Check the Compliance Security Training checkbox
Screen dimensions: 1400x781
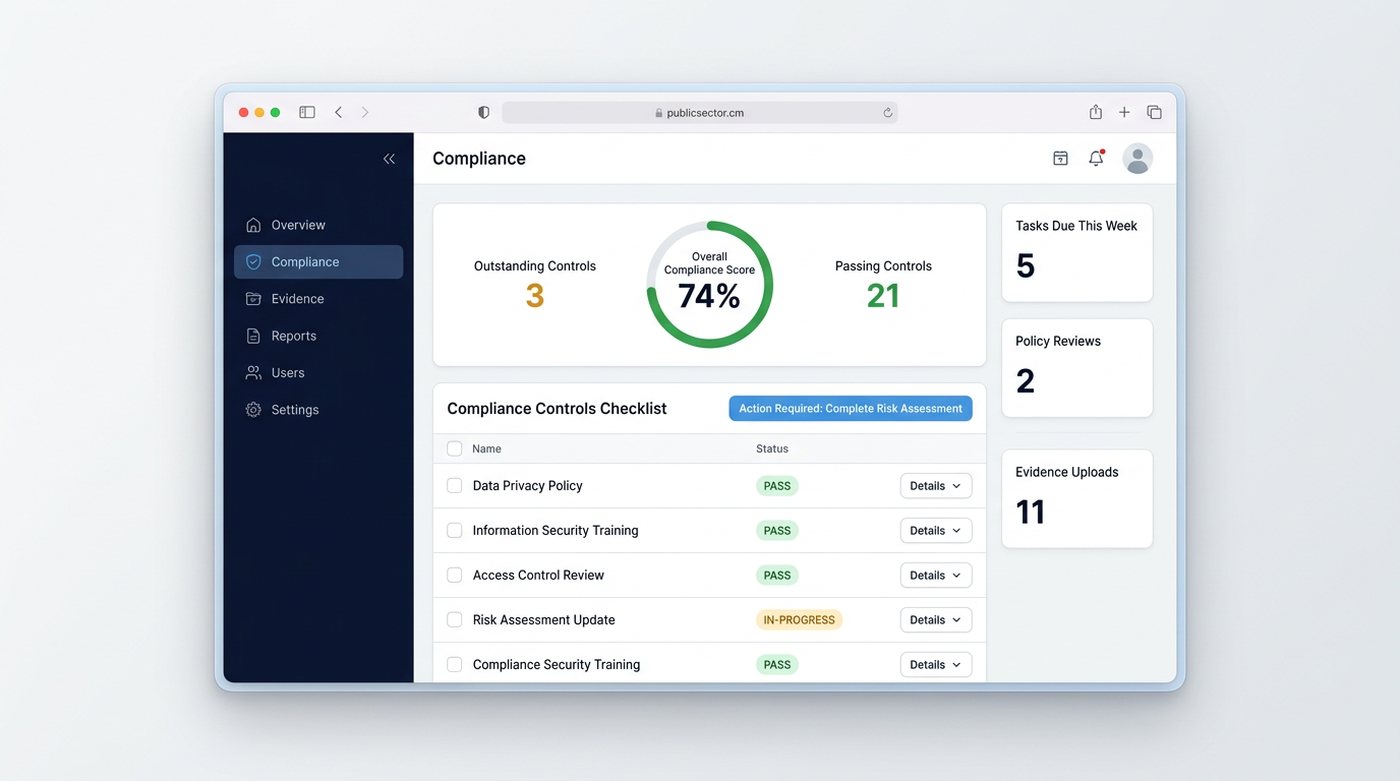click(x=455, y=665)
